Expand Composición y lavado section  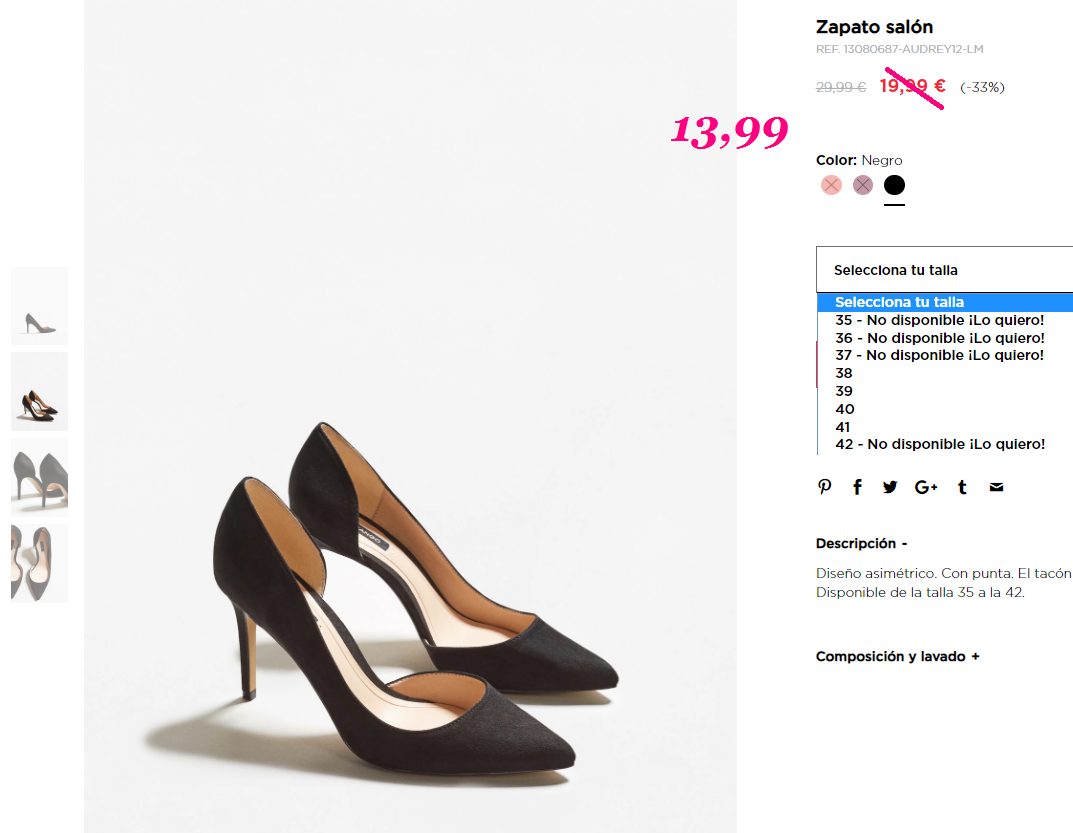tap(898, 656)
